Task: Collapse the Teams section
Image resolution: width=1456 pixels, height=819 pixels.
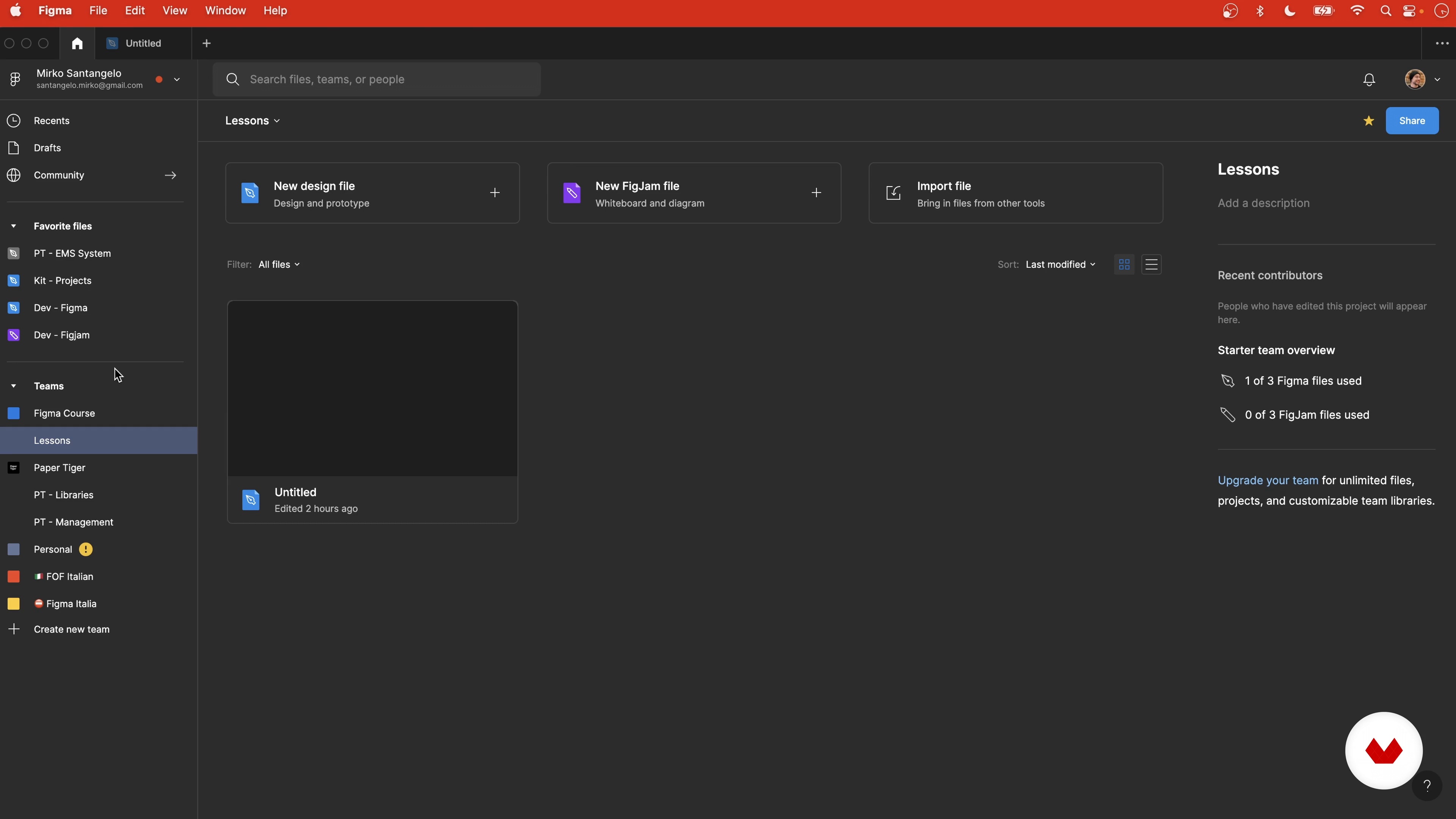Action: coord(14,386)
